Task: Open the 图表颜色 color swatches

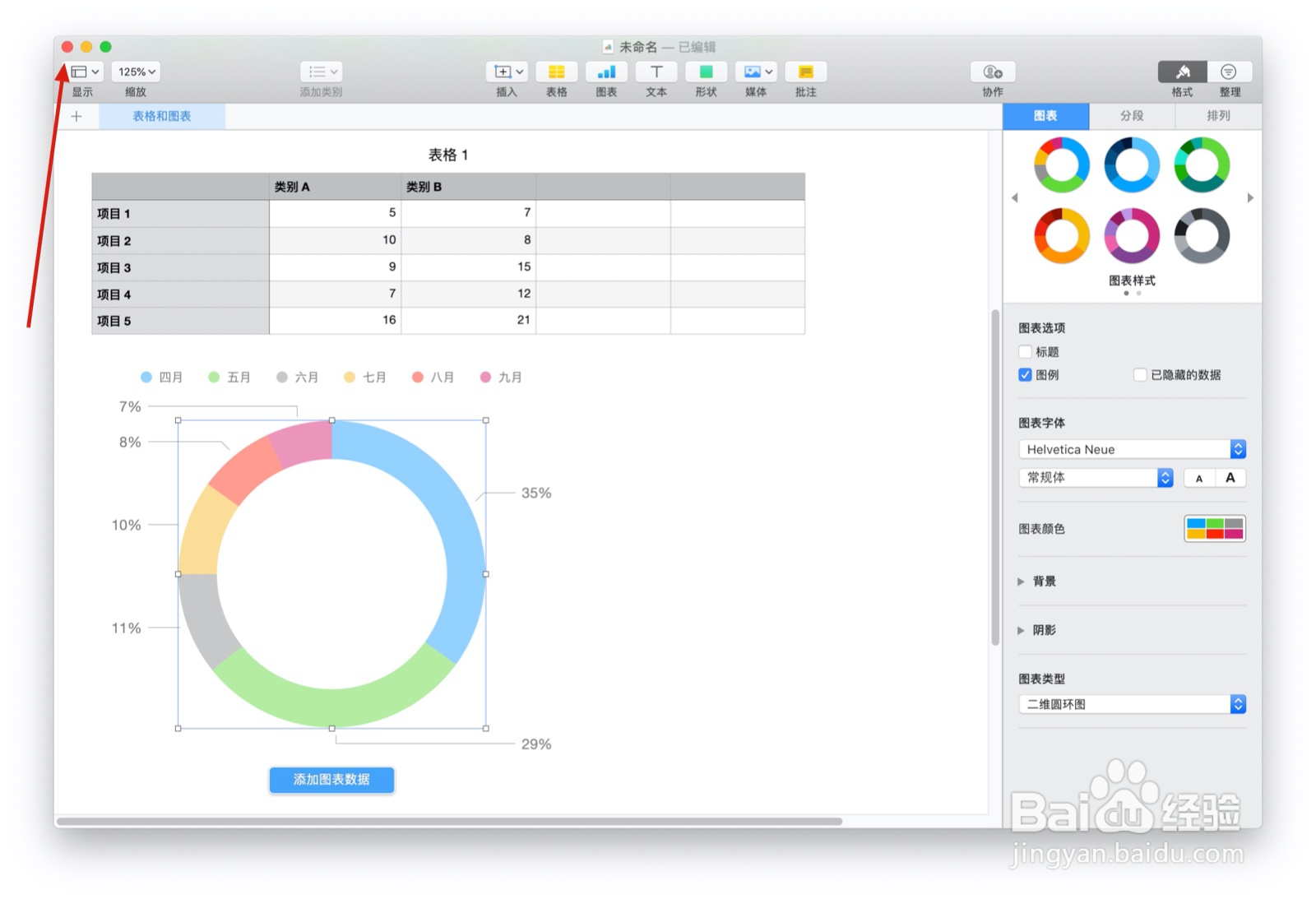Action: [x=1215, y=529]
